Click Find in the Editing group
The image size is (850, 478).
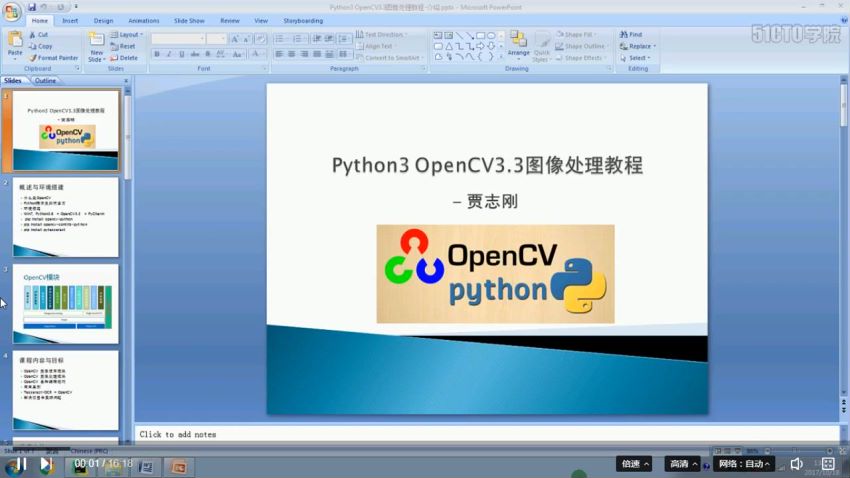[x=631, y=35]
